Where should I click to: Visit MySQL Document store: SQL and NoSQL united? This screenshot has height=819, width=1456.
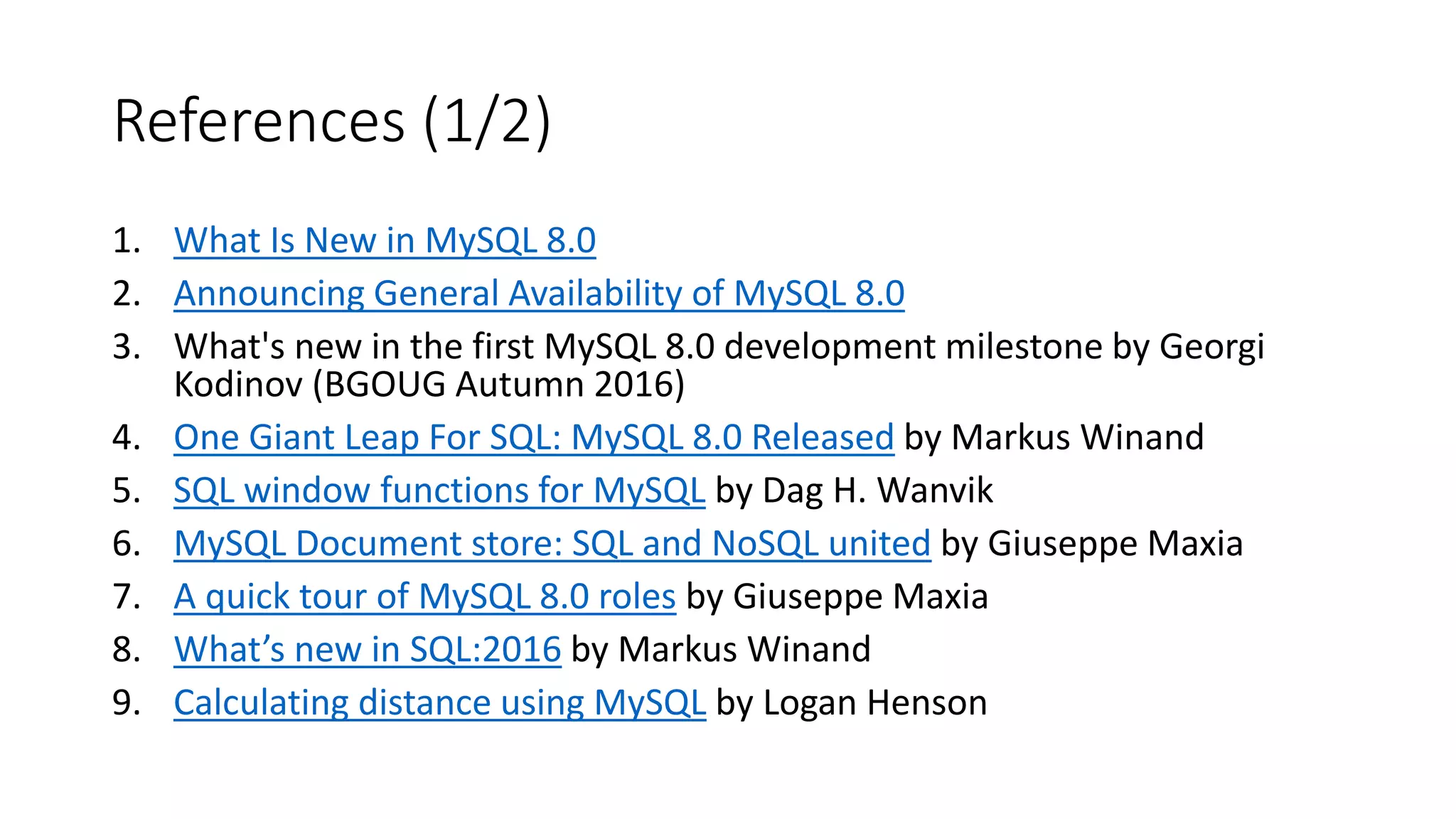(x=552, y=544)
